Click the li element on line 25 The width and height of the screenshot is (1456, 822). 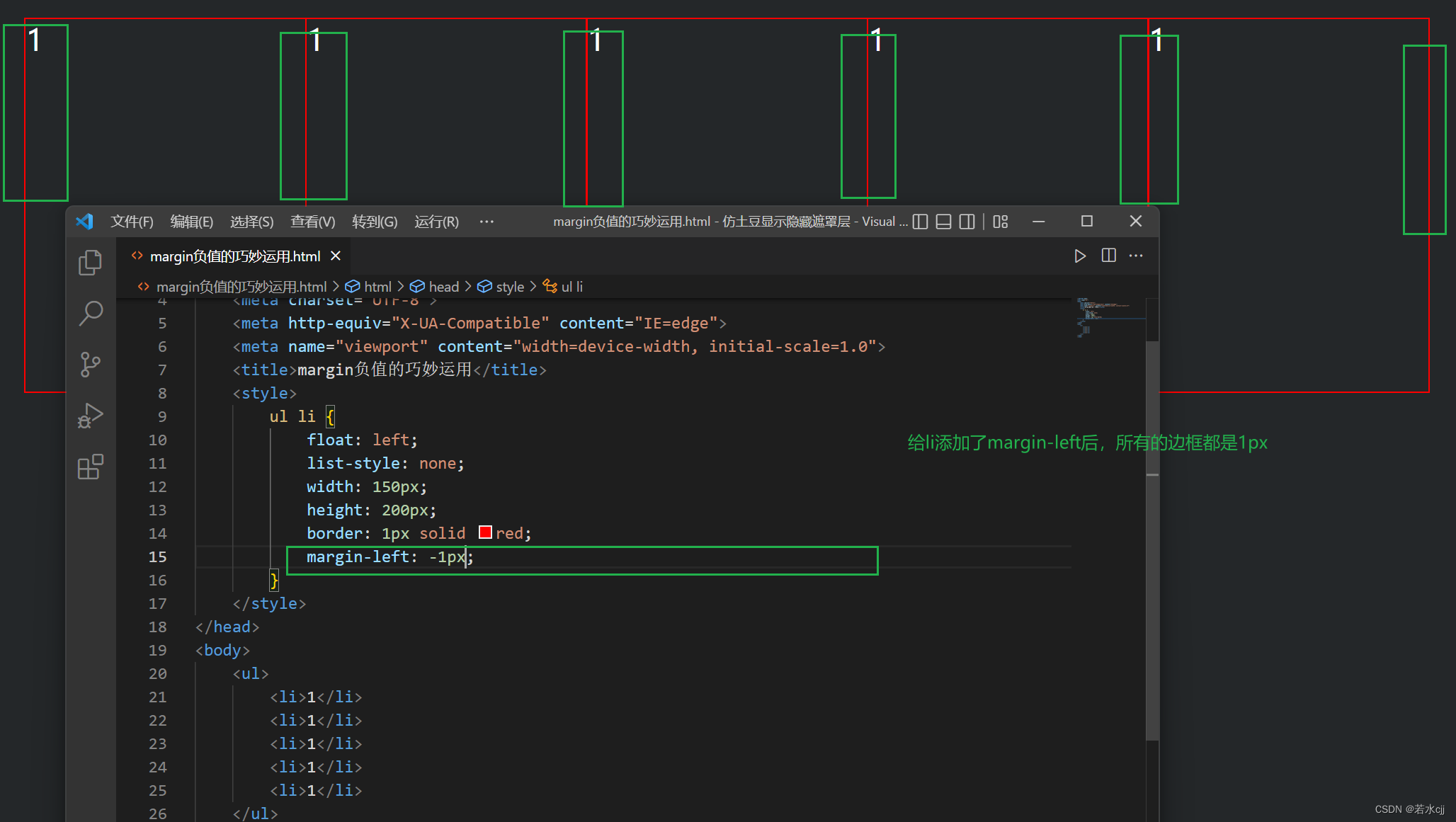tap(316, 791)
